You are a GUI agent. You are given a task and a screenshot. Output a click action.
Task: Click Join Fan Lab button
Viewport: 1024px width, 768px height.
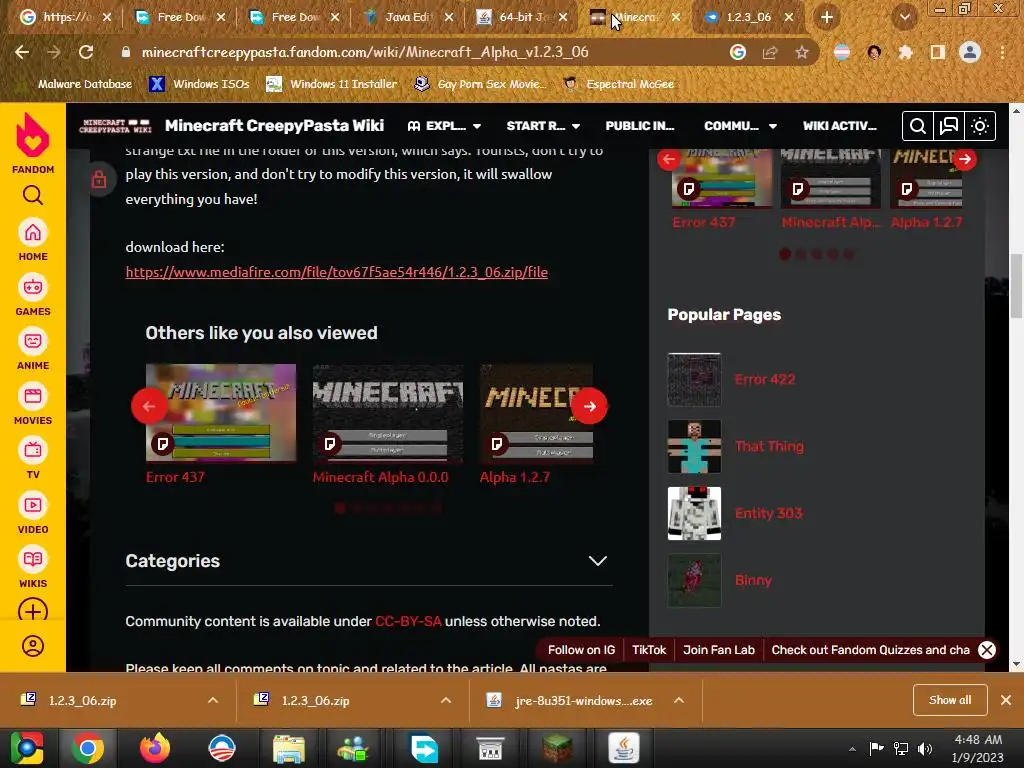718,650
